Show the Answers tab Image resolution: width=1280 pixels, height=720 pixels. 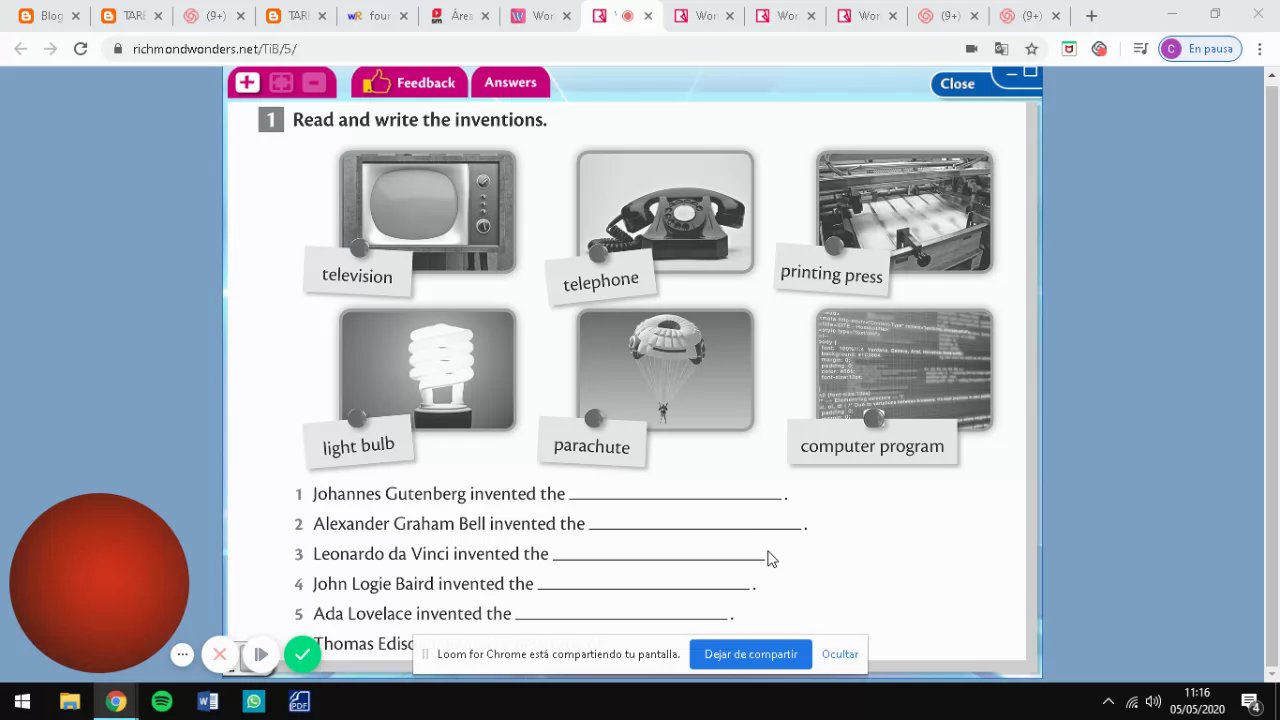[510, 83]
